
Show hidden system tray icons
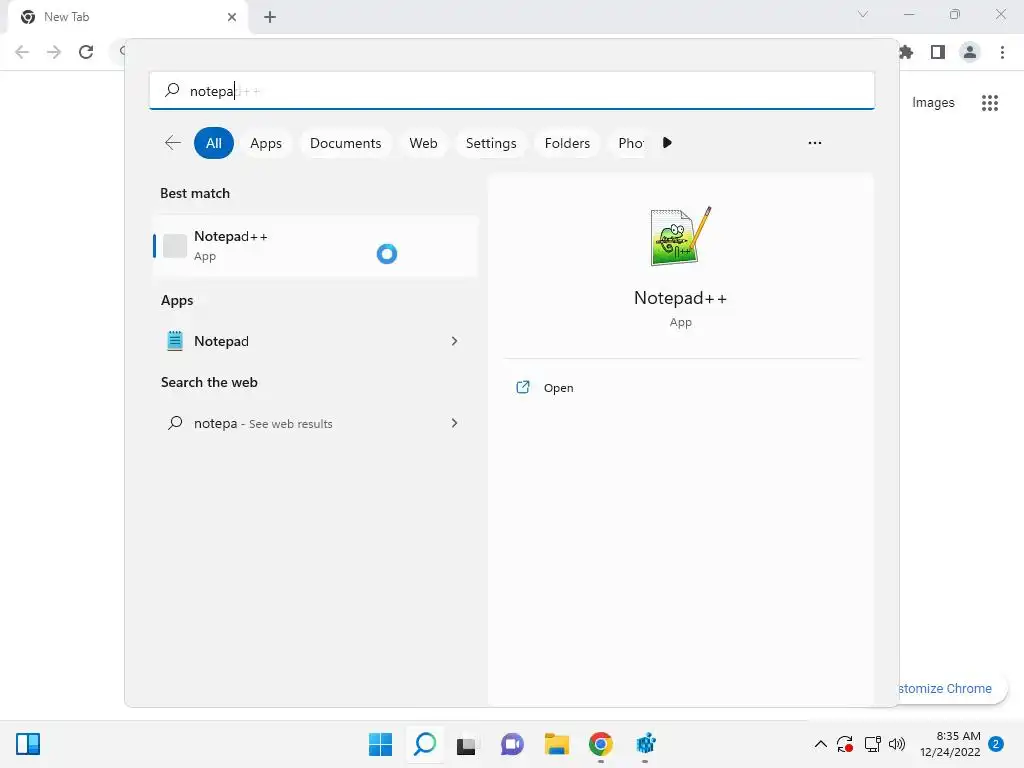(x=821, y=744)
